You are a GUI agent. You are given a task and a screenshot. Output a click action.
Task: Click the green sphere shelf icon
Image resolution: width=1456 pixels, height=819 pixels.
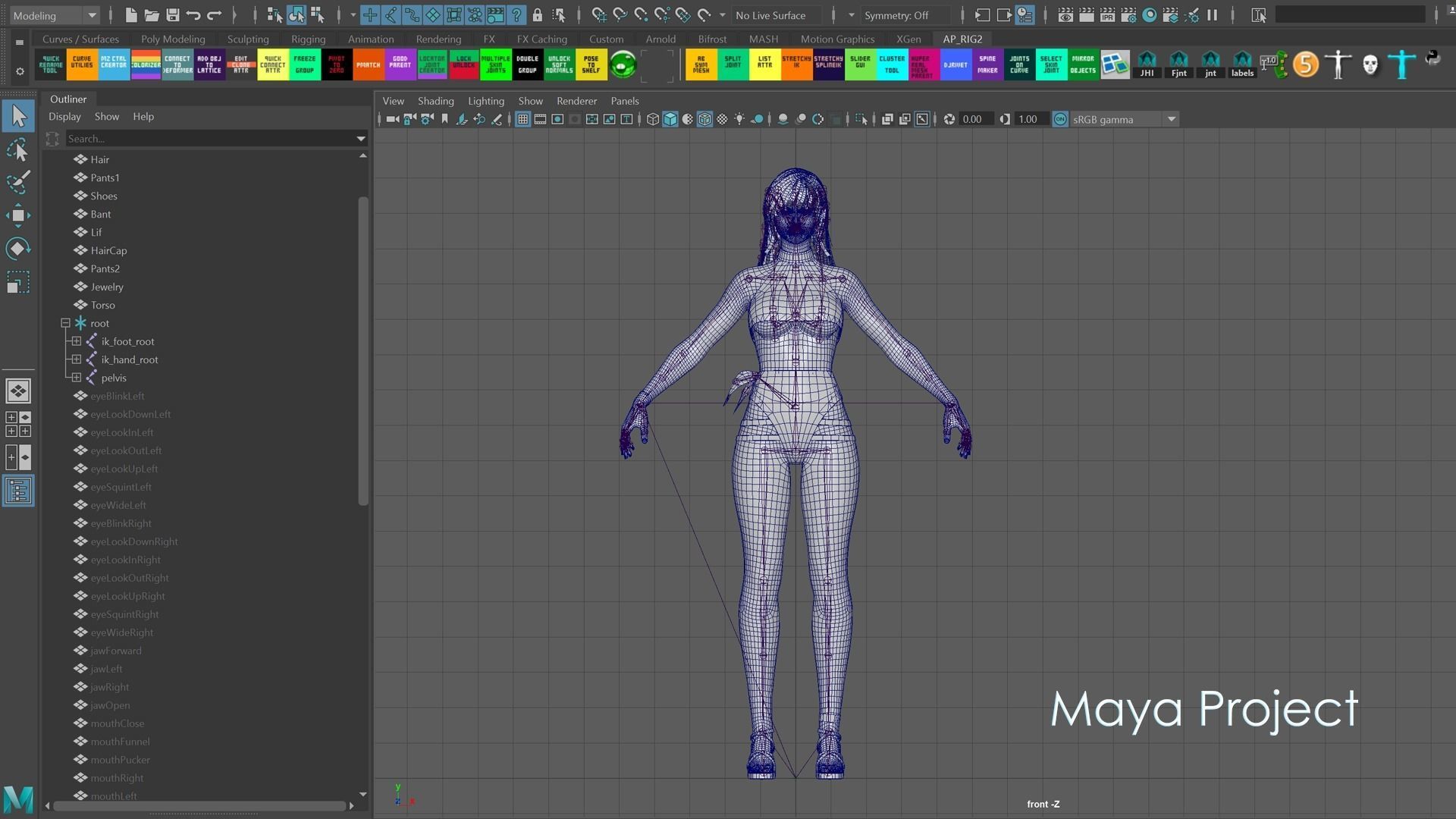[x=623, y=64]
